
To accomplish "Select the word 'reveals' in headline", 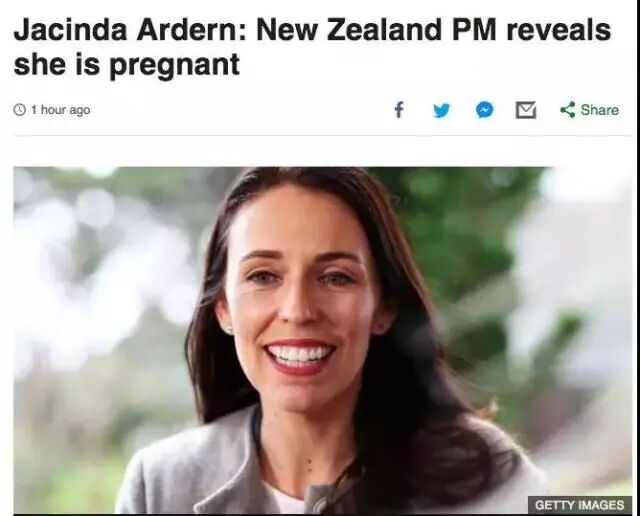I will coord(558,31).
